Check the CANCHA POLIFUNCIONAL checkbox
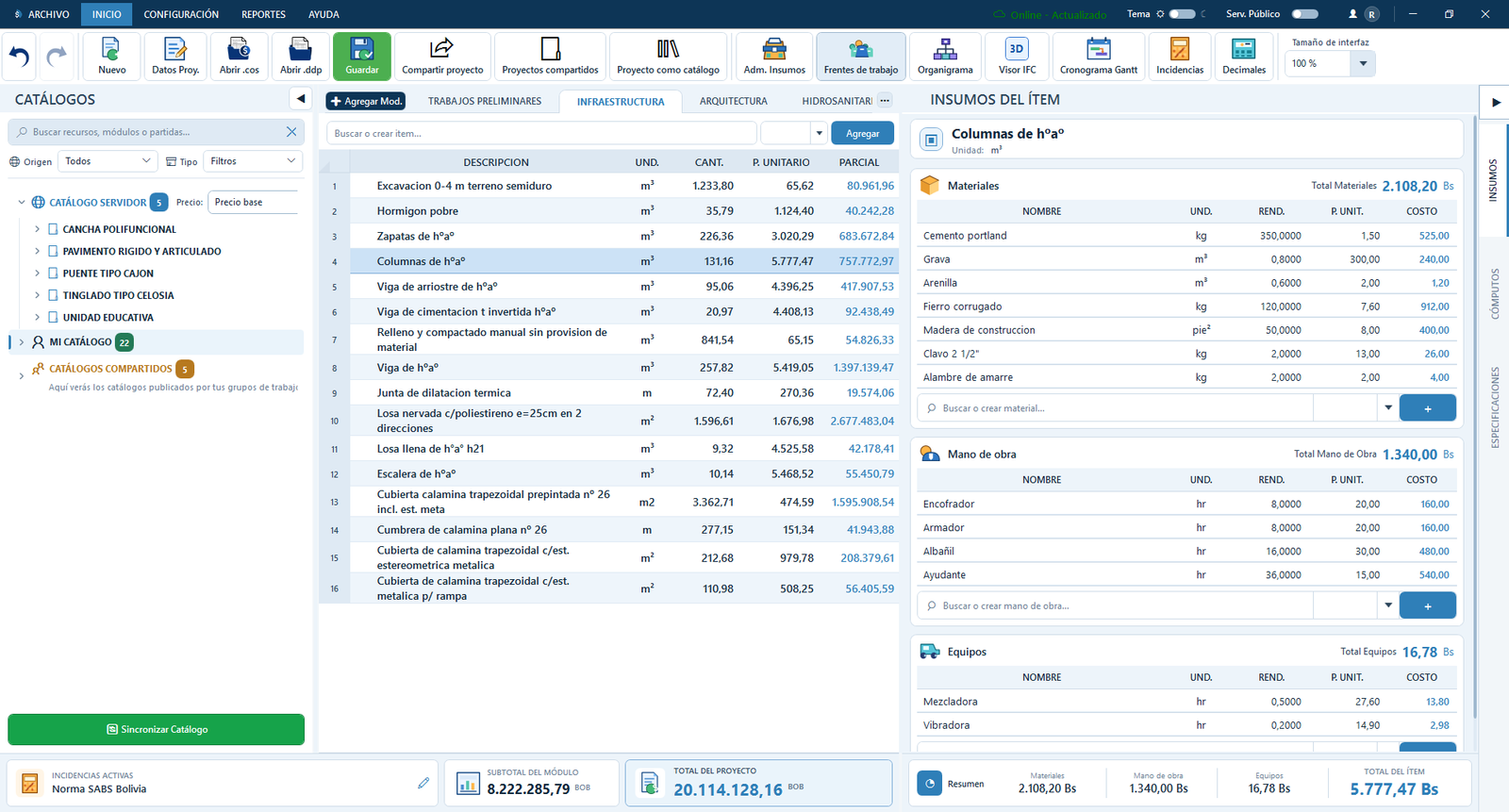The width and height of the screenshot is (1509, 812). [53, 229]
